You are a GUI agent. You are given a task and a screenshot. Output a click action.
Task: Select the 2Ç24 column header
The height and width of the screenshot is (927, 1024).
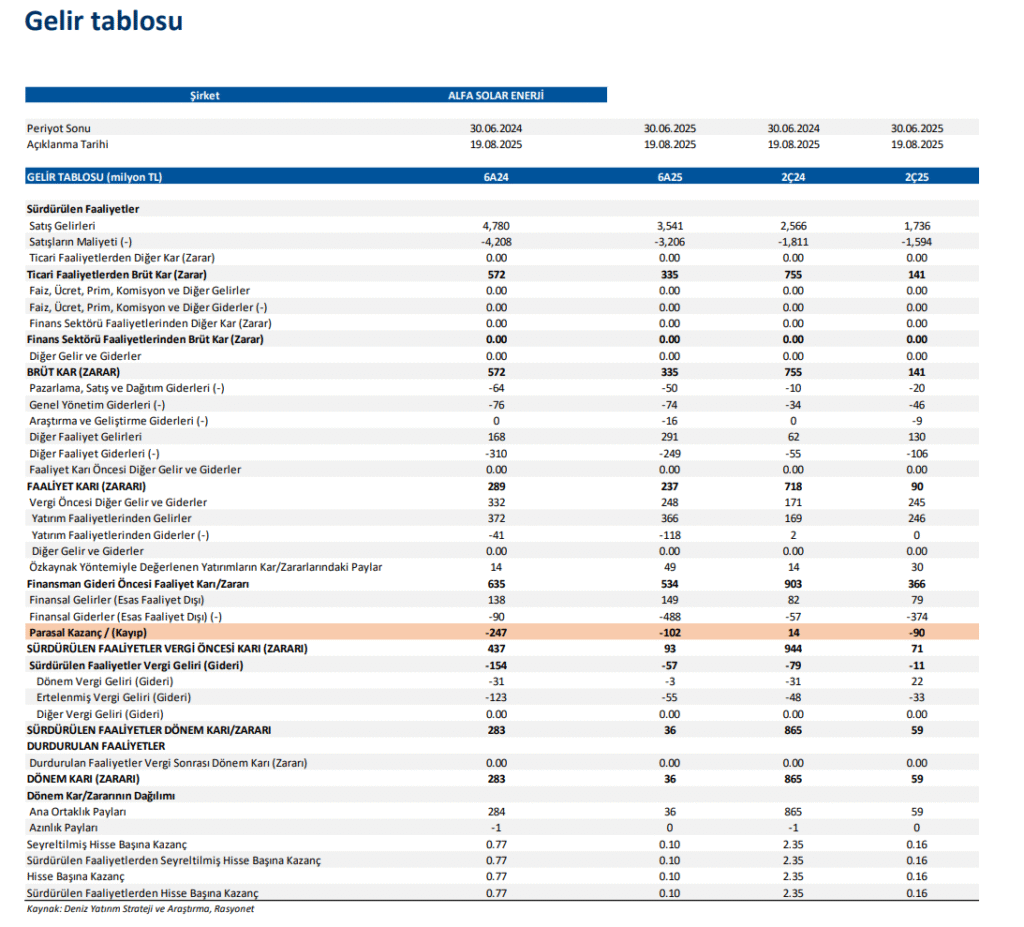[793, 177]
